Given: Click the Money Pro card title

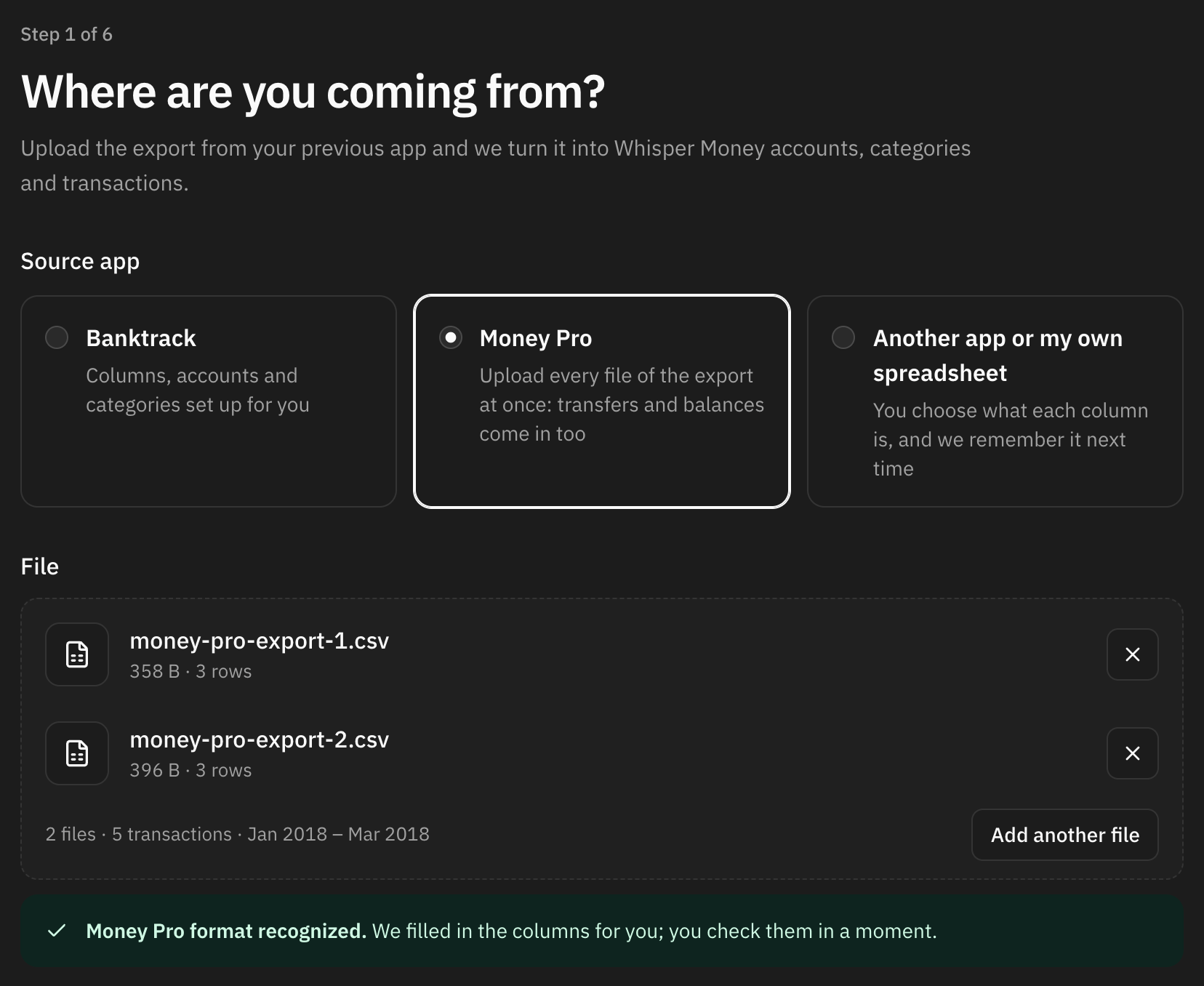Looking at the screenshot, I should [x=536, y=338].
